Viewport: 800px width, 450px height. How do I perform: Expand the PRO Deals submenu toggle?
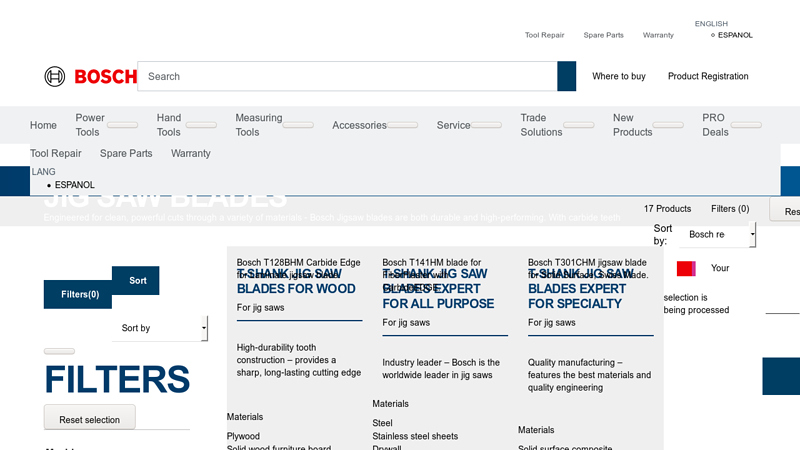point(746,125)
